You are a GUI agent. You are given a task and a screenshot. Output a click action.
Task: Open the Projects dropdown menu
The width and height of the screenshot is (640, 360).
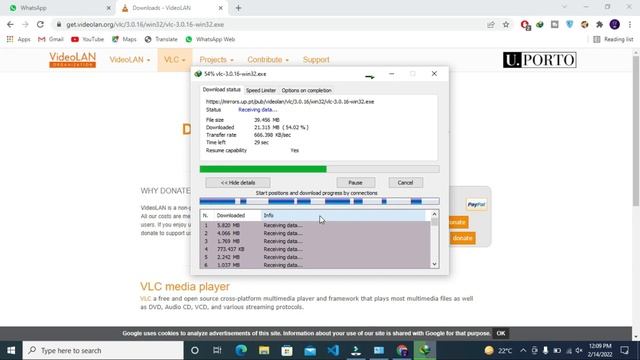click(x=216, y=60)
